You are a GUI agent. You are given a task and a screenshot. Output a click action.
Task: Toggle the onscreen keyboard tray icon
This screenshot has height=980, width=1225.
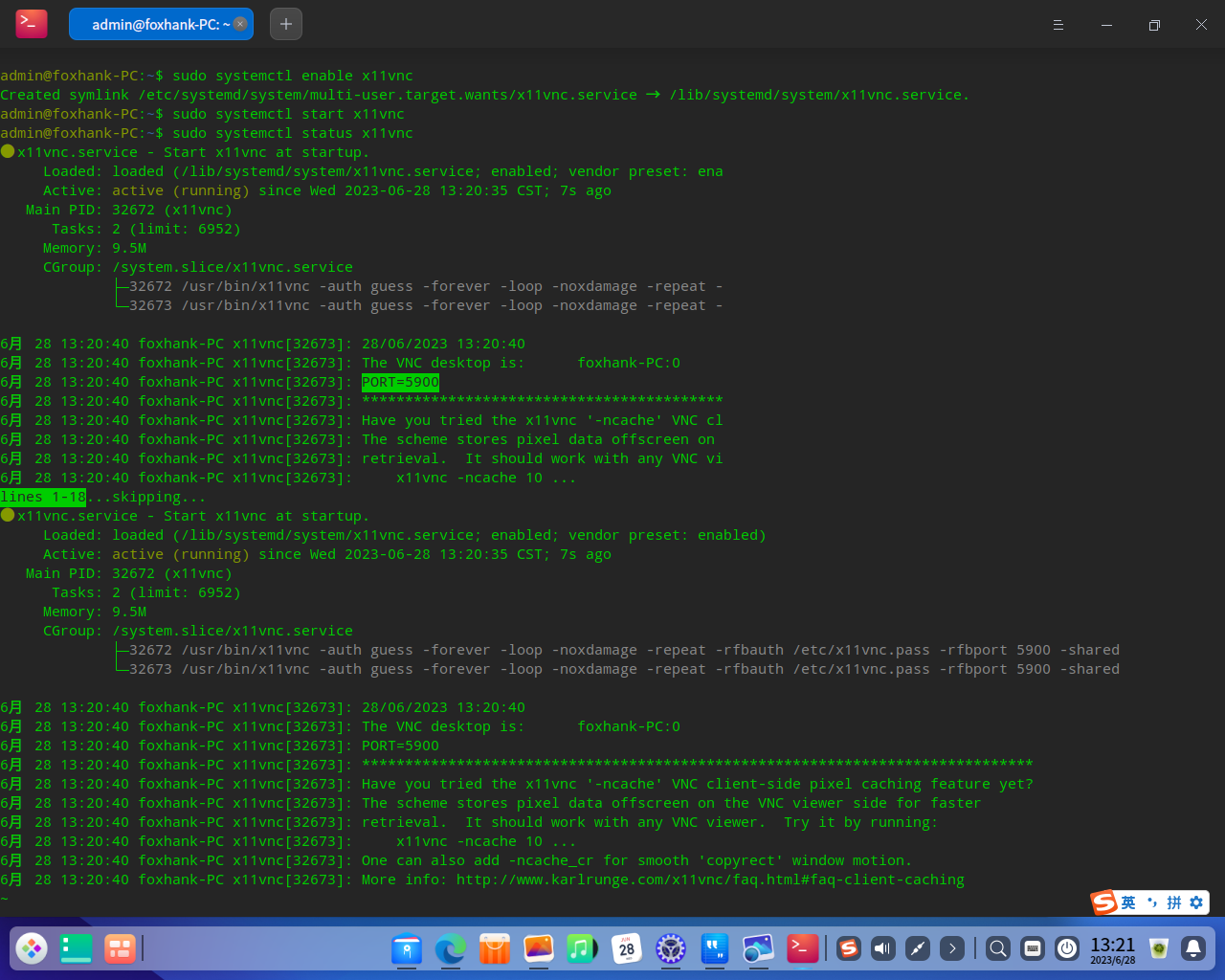coord(1033,948)
